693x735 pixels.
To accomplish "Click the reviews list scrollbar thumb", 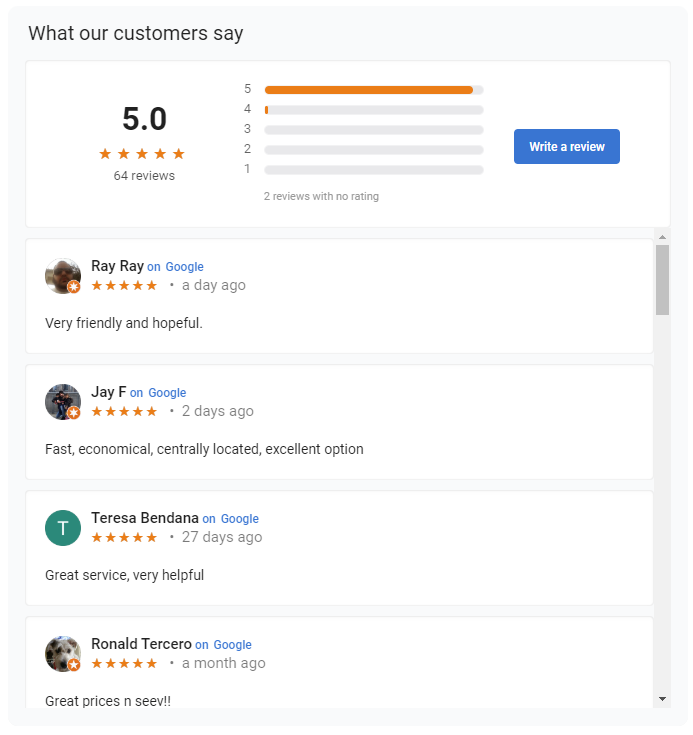I will (x=662, y=279).
